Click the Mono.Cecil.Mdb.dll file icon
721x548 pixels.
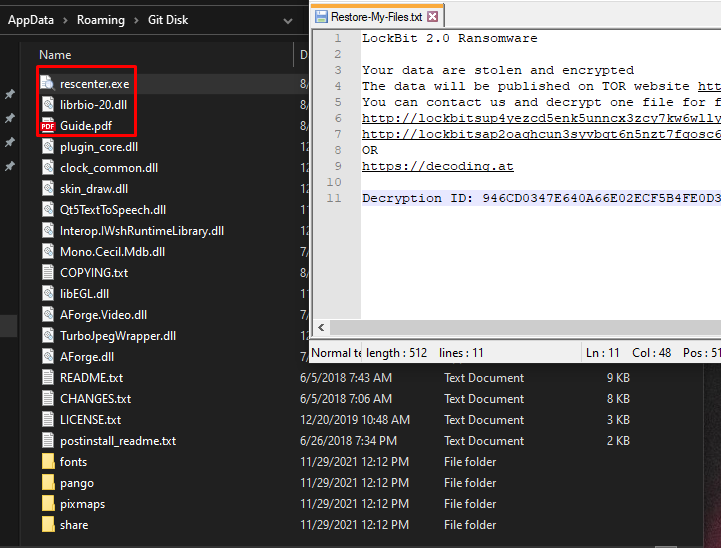point(48,251)
